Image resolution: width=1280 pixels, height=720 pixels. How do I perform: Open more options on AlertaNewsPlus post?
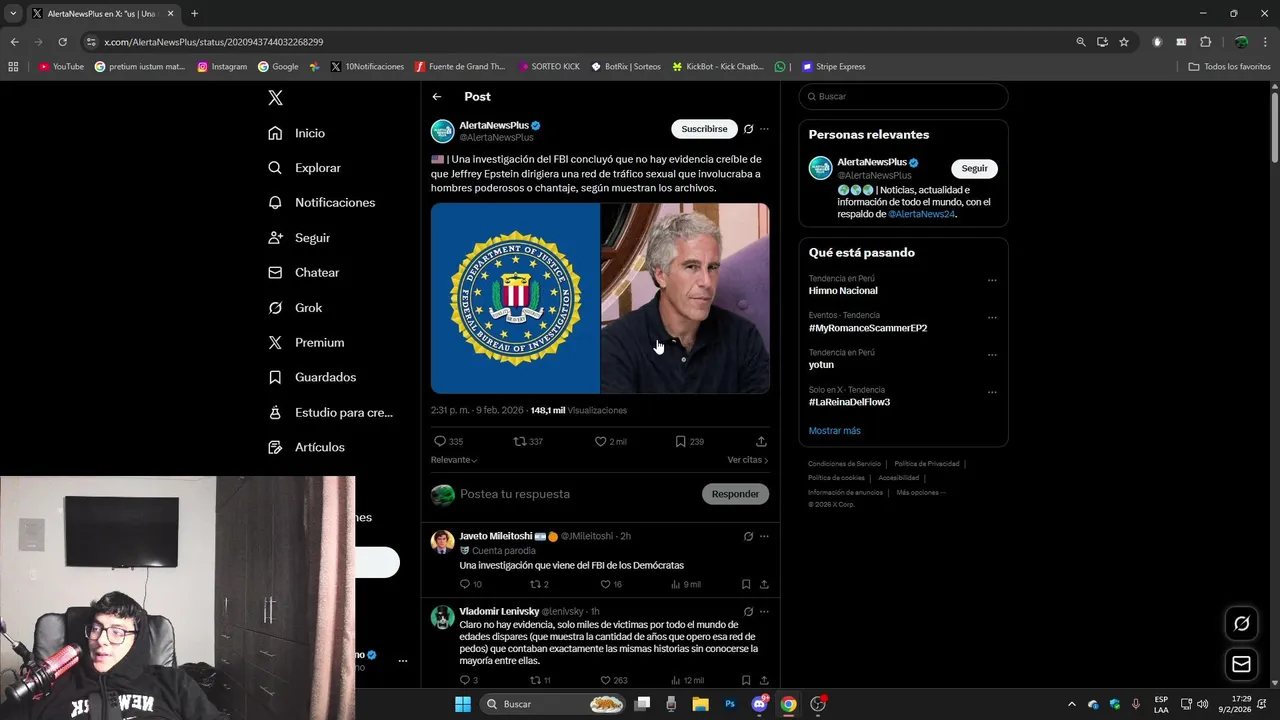coord(764,129)
